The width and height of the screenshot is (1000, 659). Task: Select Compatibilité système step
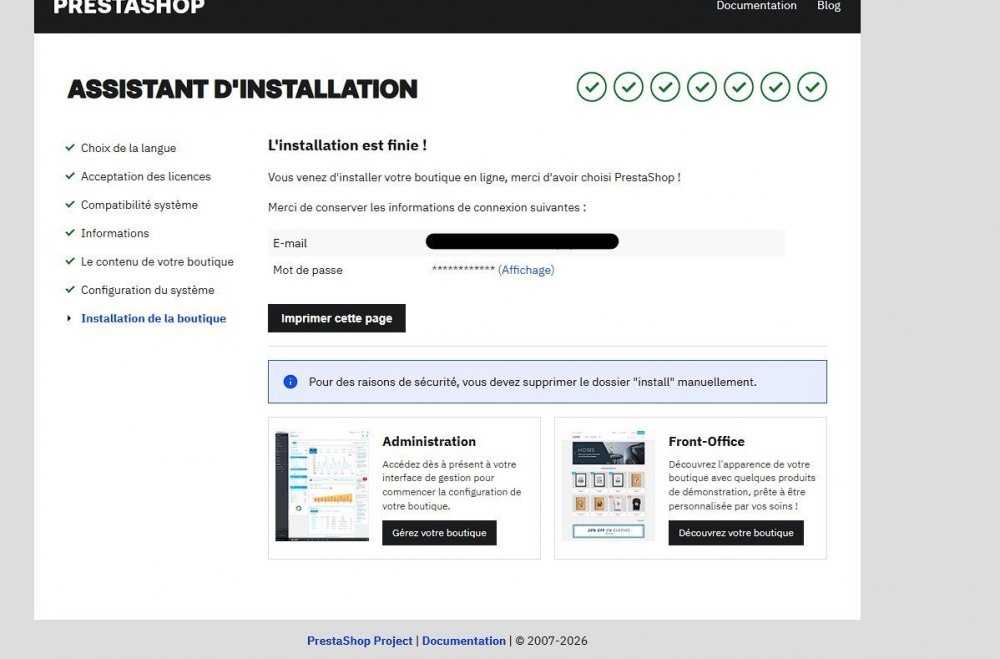pyautogui.click(x=139, y=205)
